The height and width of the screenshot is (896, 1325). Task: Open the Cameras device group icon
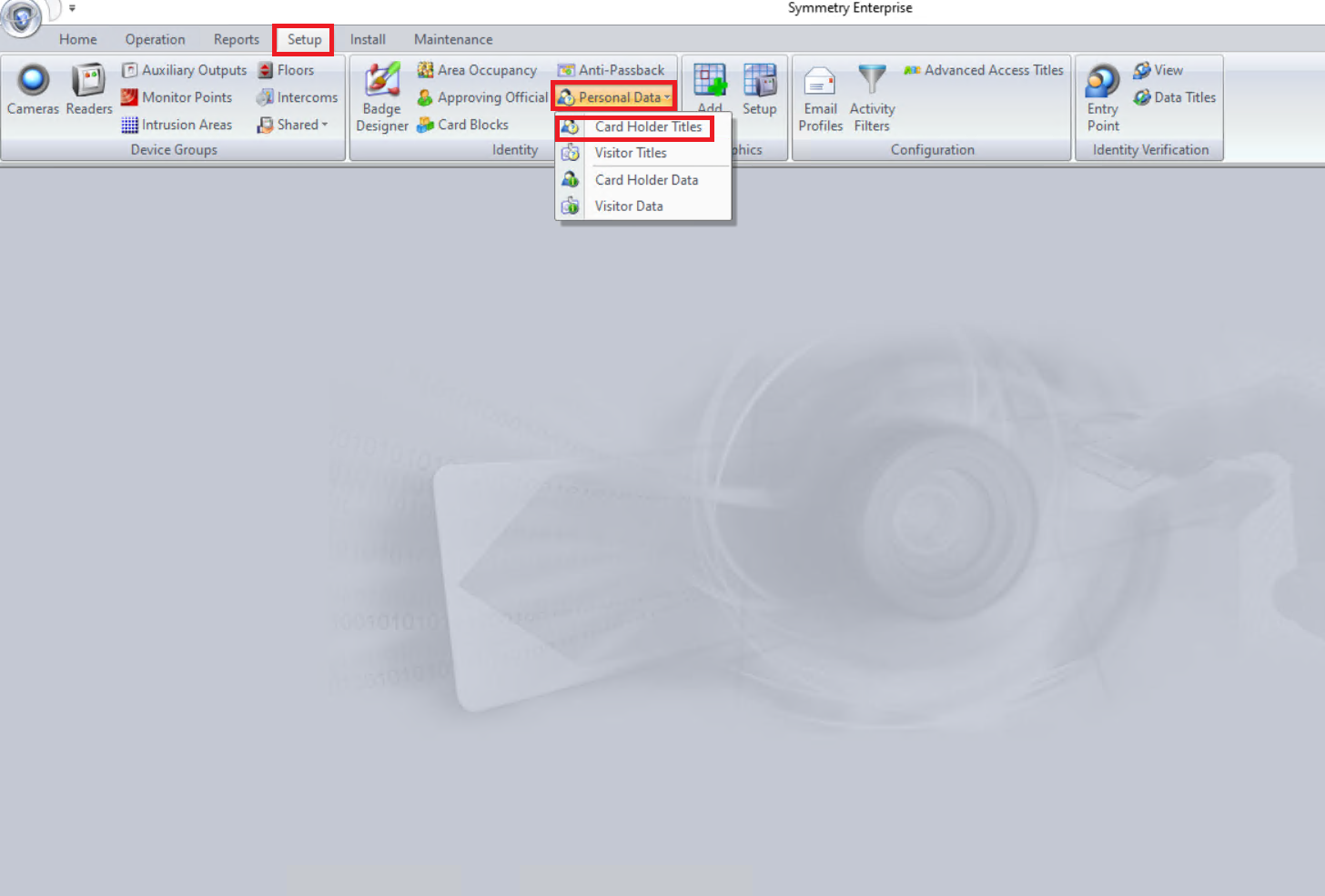pos(33,90)
